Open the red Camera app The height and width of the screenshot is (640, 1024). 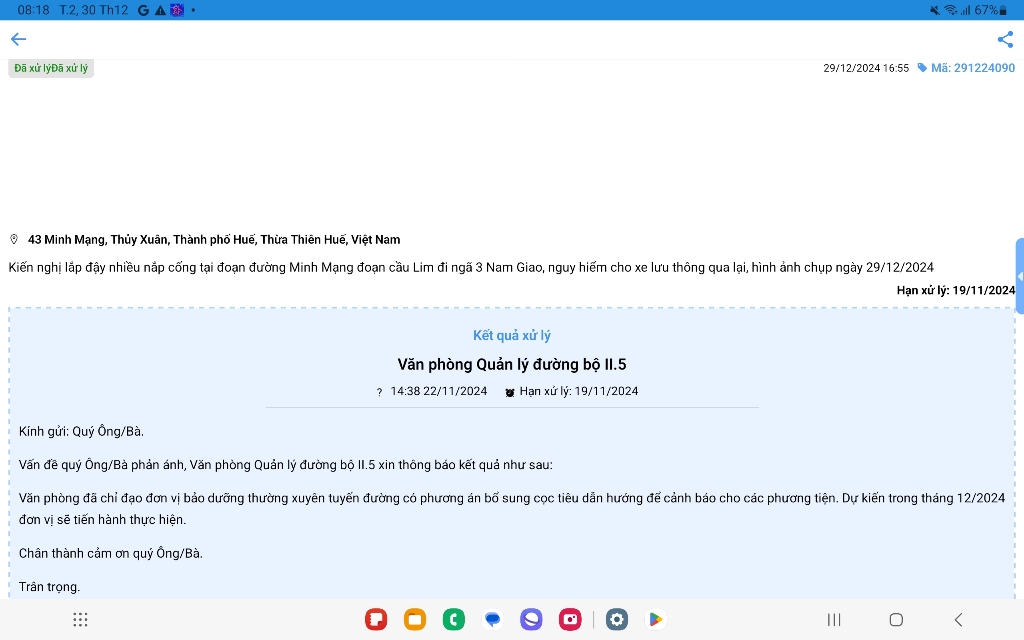pyautogui.click(x=570, y=620)
